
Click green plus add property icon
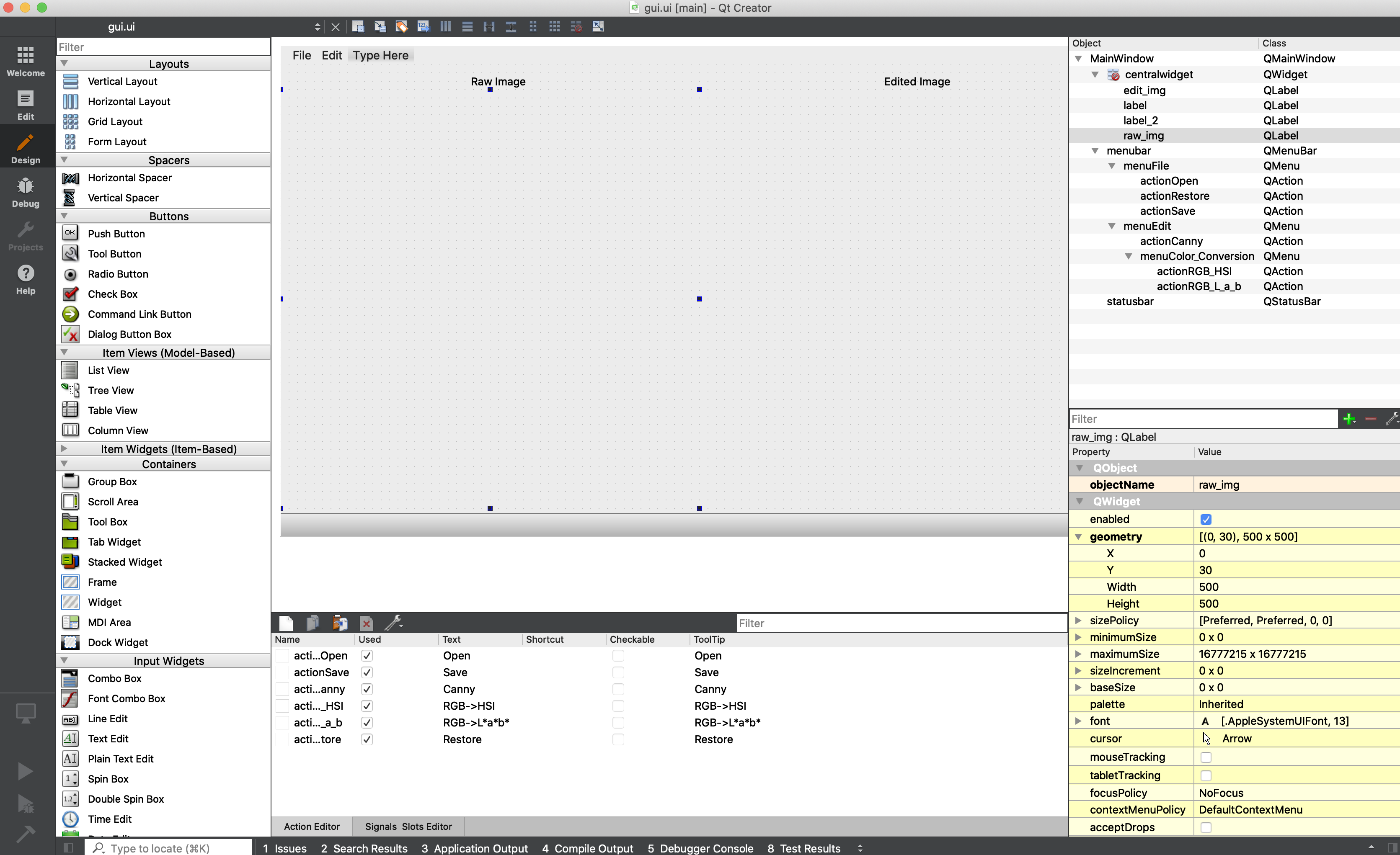pyautogui.click(x=1349, y=419)
